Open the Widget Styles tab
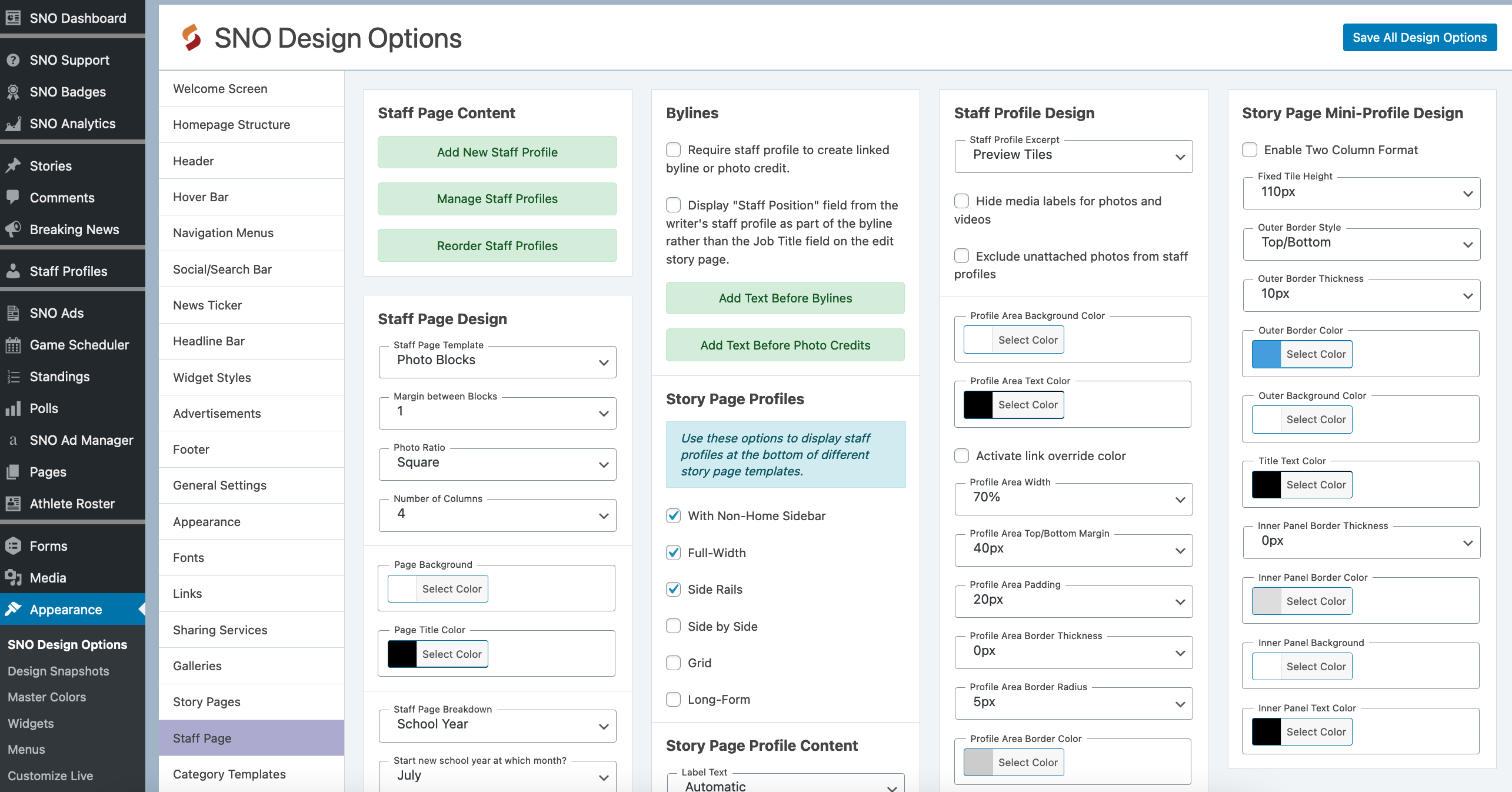Image resolution: width=1512 pixels, height=792 pixels. click(251, 378)
